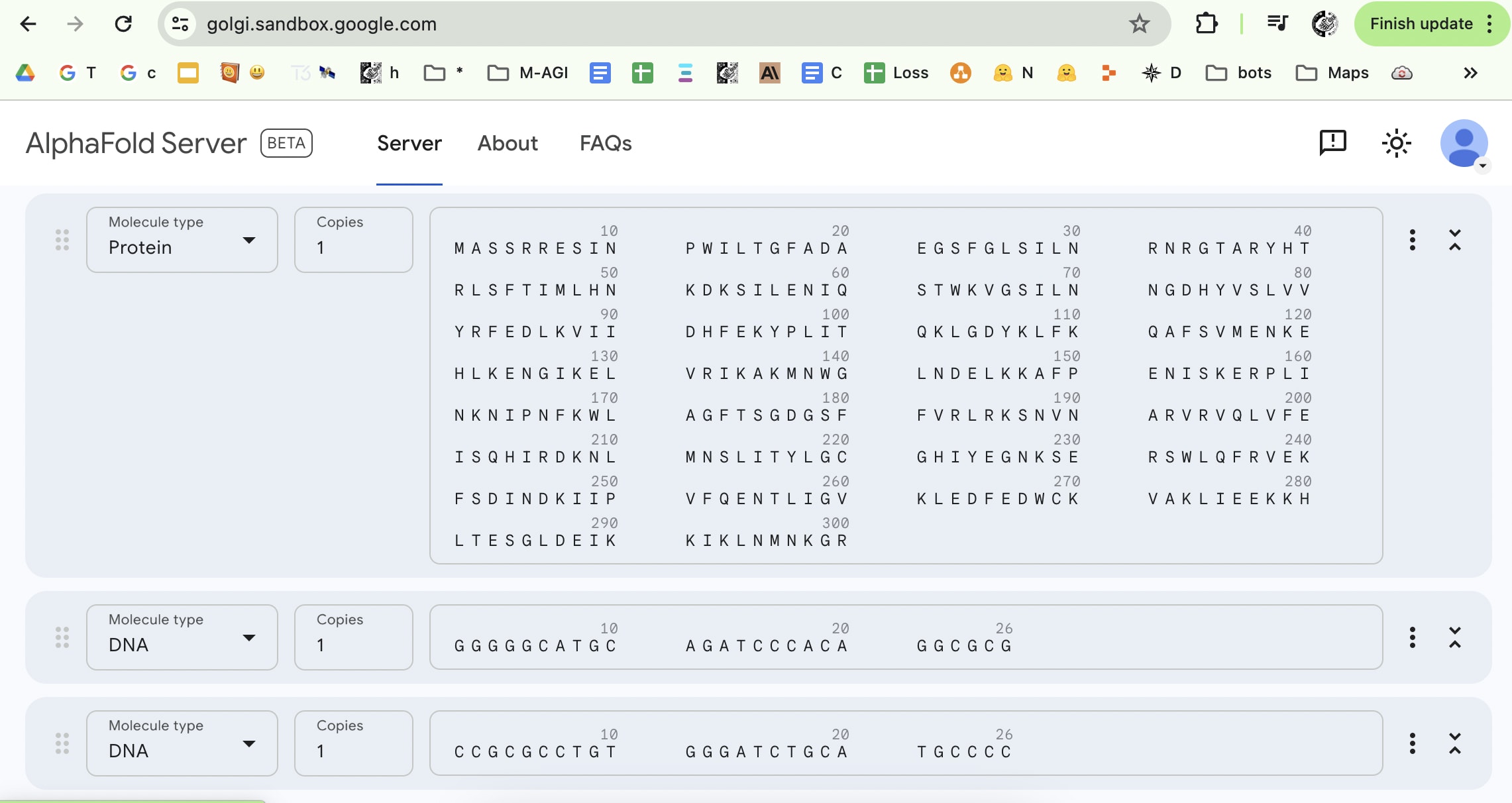This screenshot has height=803, width=1512.
Task: Click the send feedback icon
Action: pos(1332,142)
